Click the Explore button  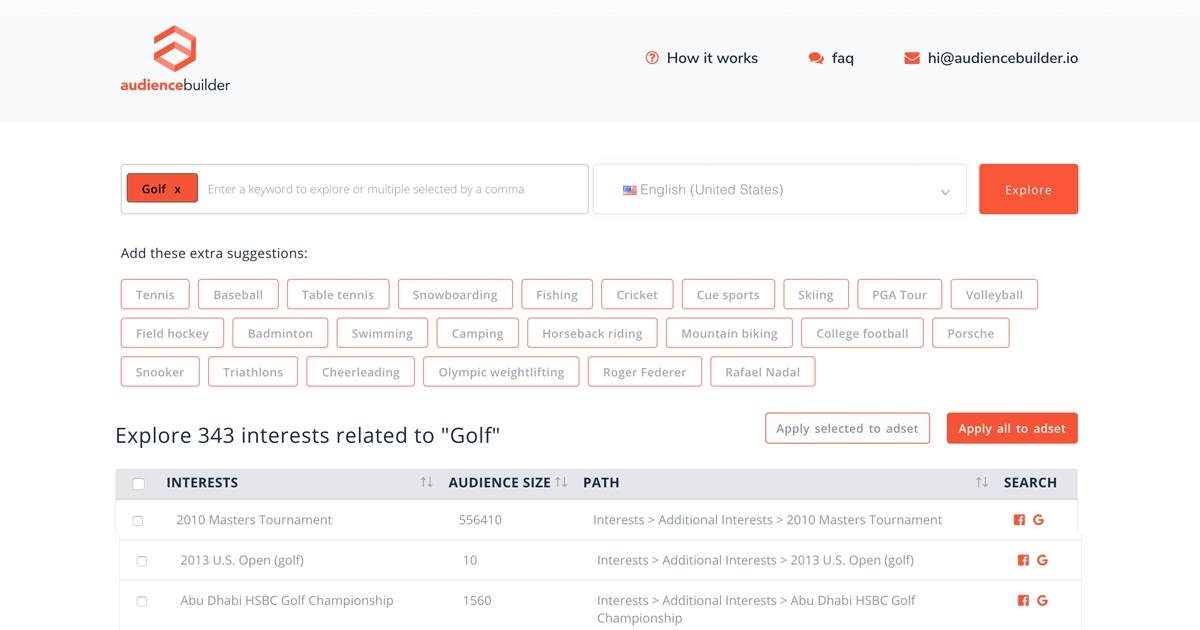click(1028, 189)
